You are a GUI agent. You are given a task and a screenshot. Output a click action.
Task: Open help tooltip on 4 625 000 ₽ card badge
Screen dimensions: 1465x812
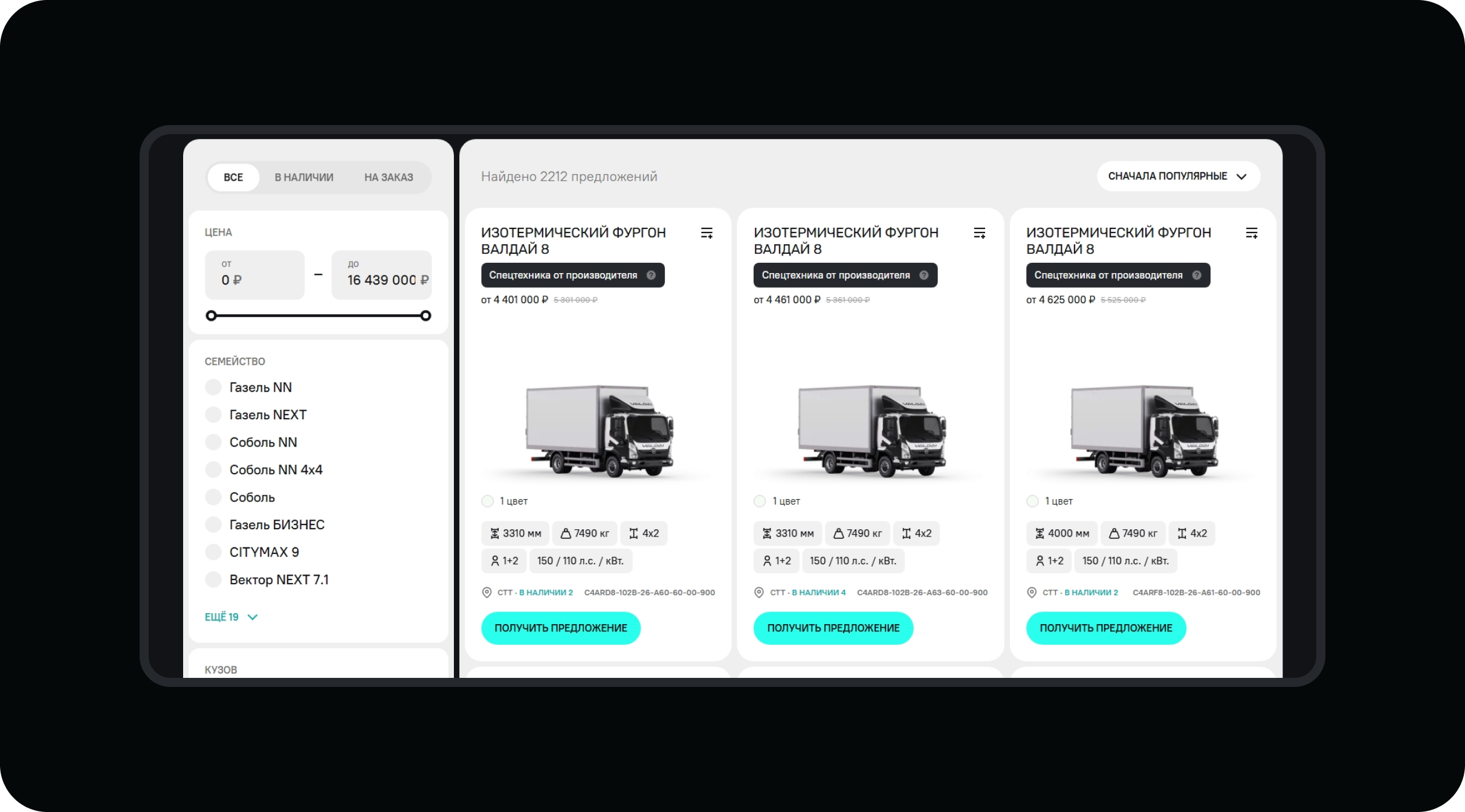(x=1196, y=275)
